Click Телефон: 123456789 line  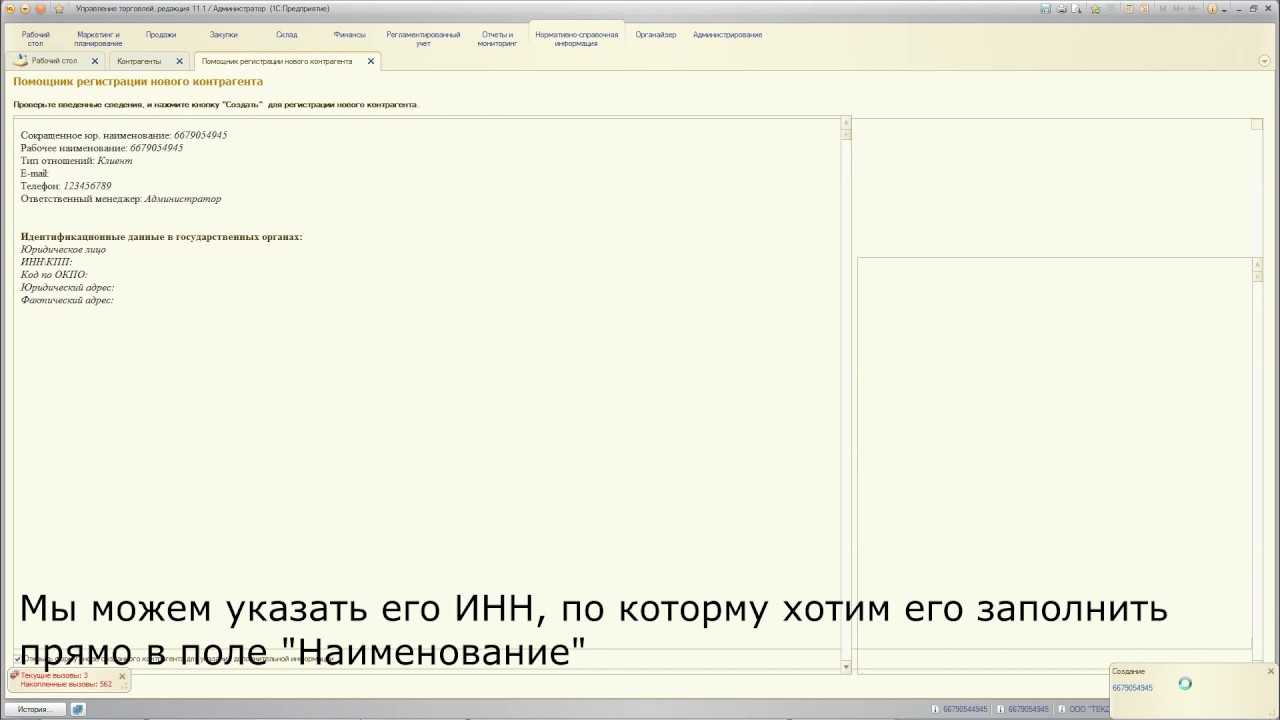pos(66,186)
